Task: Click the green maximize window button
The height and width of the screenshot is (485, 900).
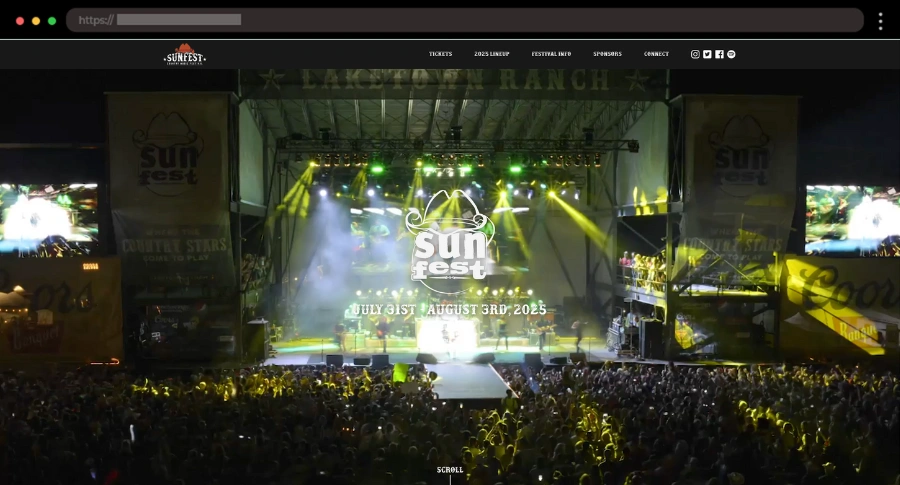Action: pyautogui.click(x=52, y=21)
